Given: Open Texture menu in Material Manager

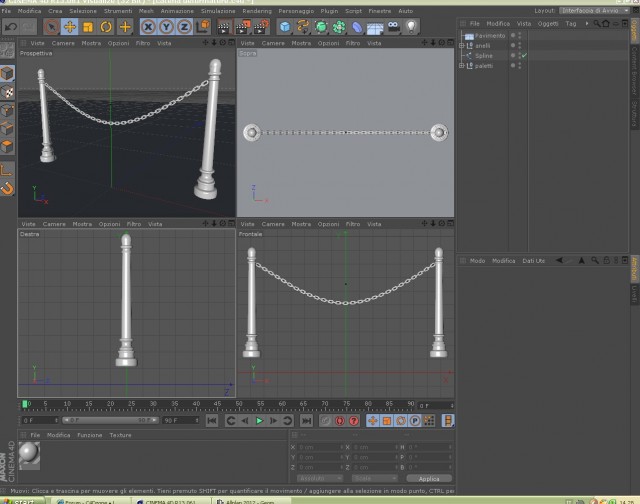Looking at the screenshot, I should [120, 435].
